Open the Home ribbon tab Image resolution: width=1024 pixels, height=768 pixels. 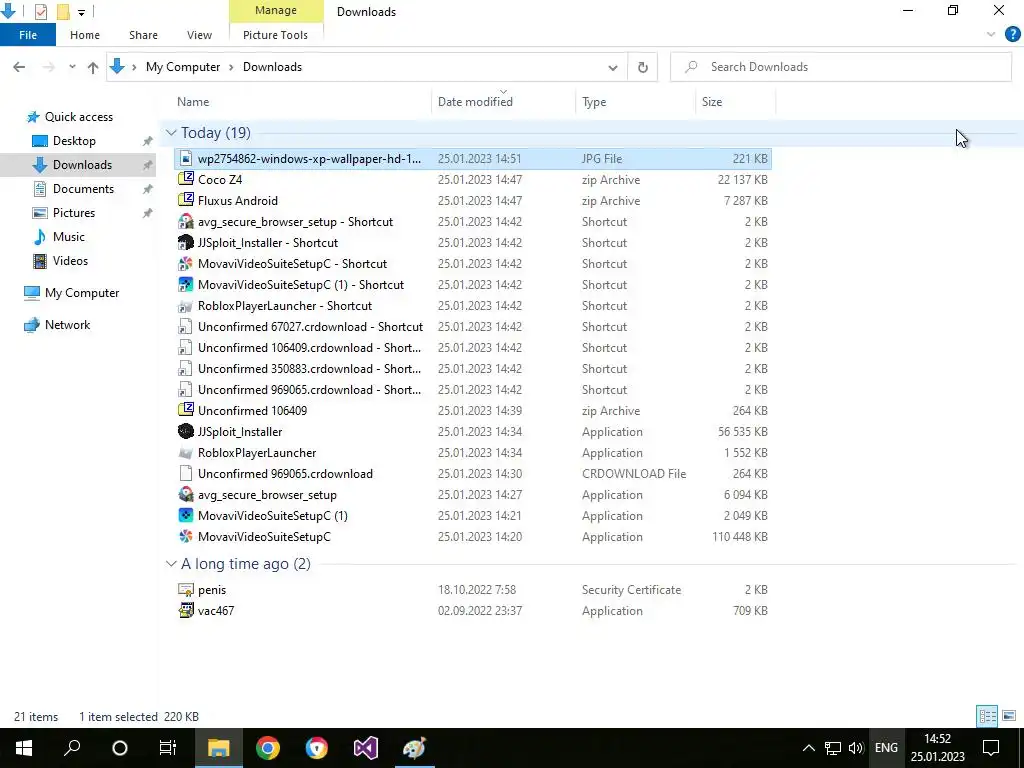85,35
